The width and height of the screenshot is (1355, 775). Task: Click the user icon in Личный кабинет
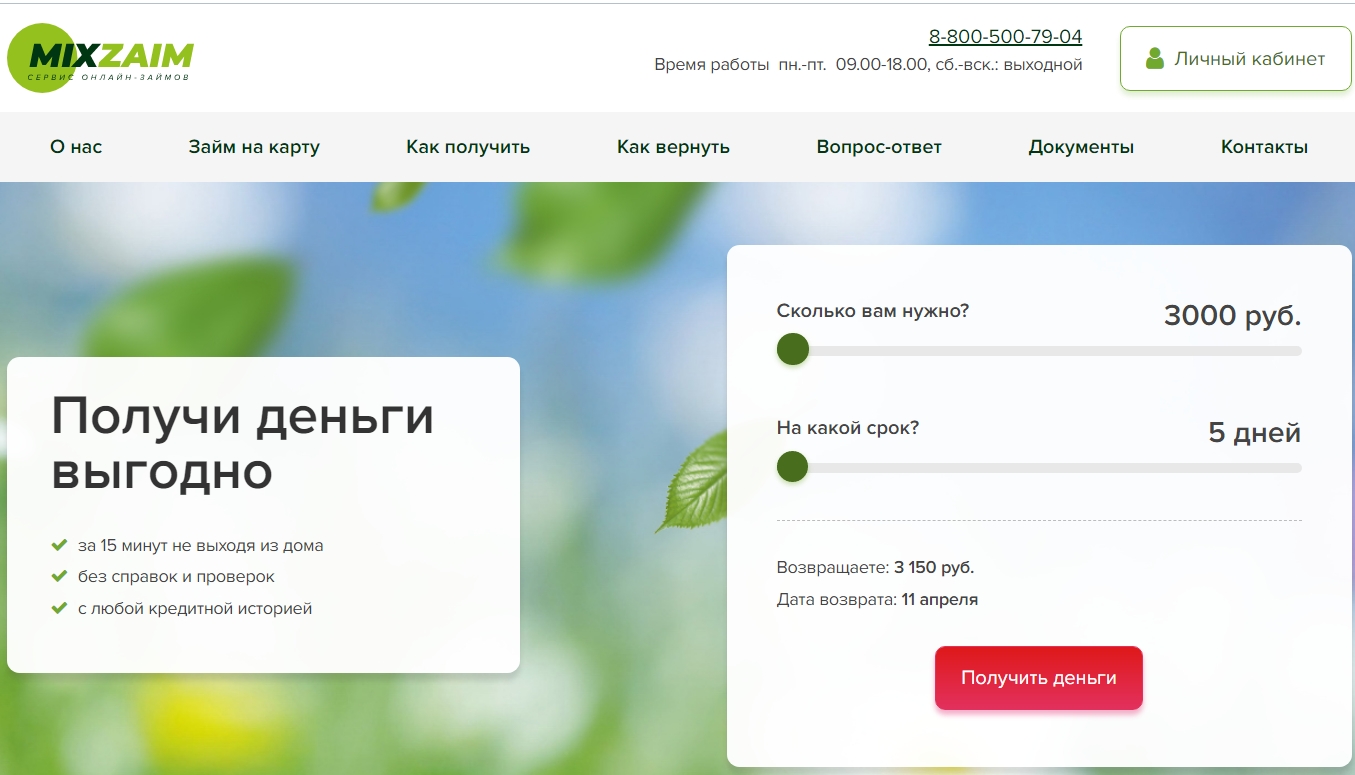pyautogui.click(x=1155, y=59)
